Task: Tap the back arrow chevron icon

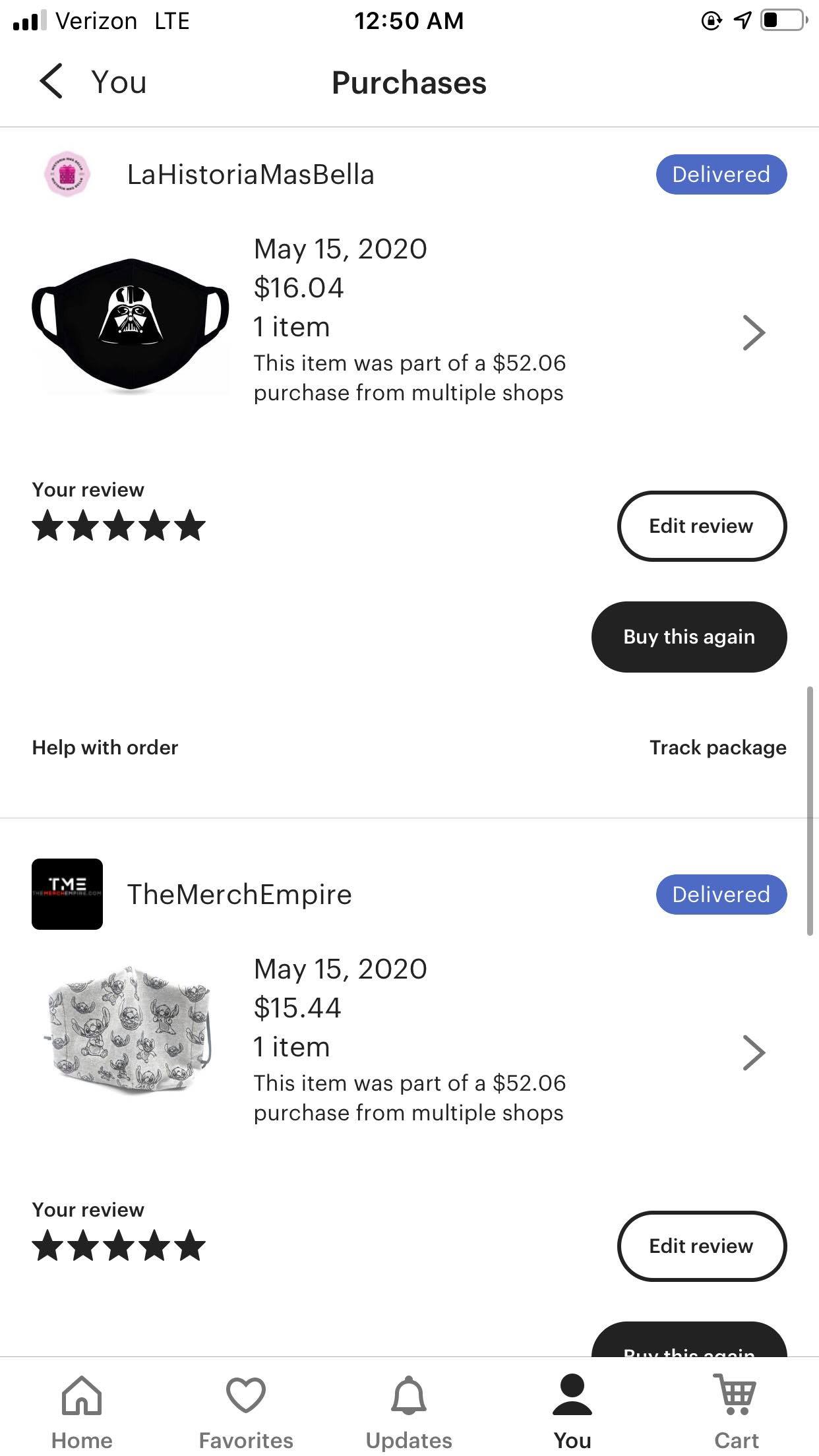Action: tap(51, 82)
